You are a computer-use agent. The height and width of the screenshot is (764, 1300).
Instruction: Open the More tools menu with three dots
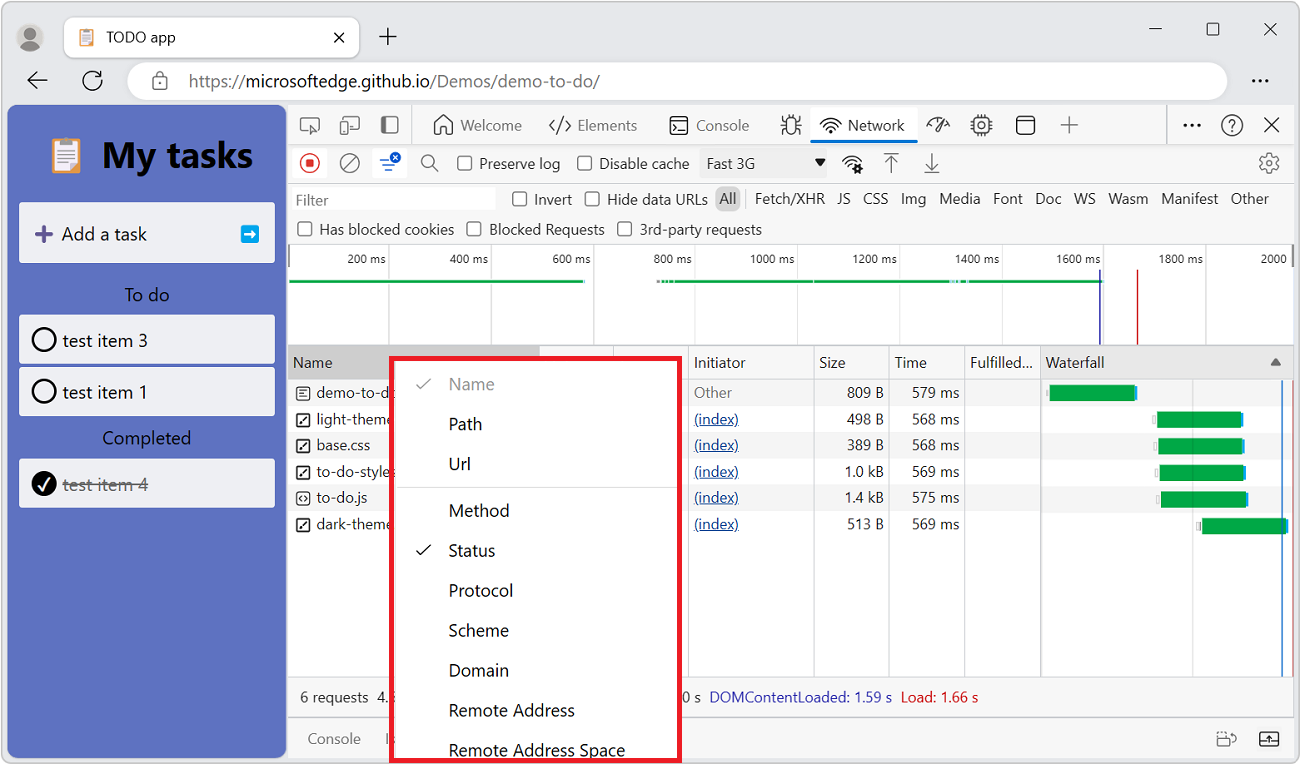click(1191, 125)
